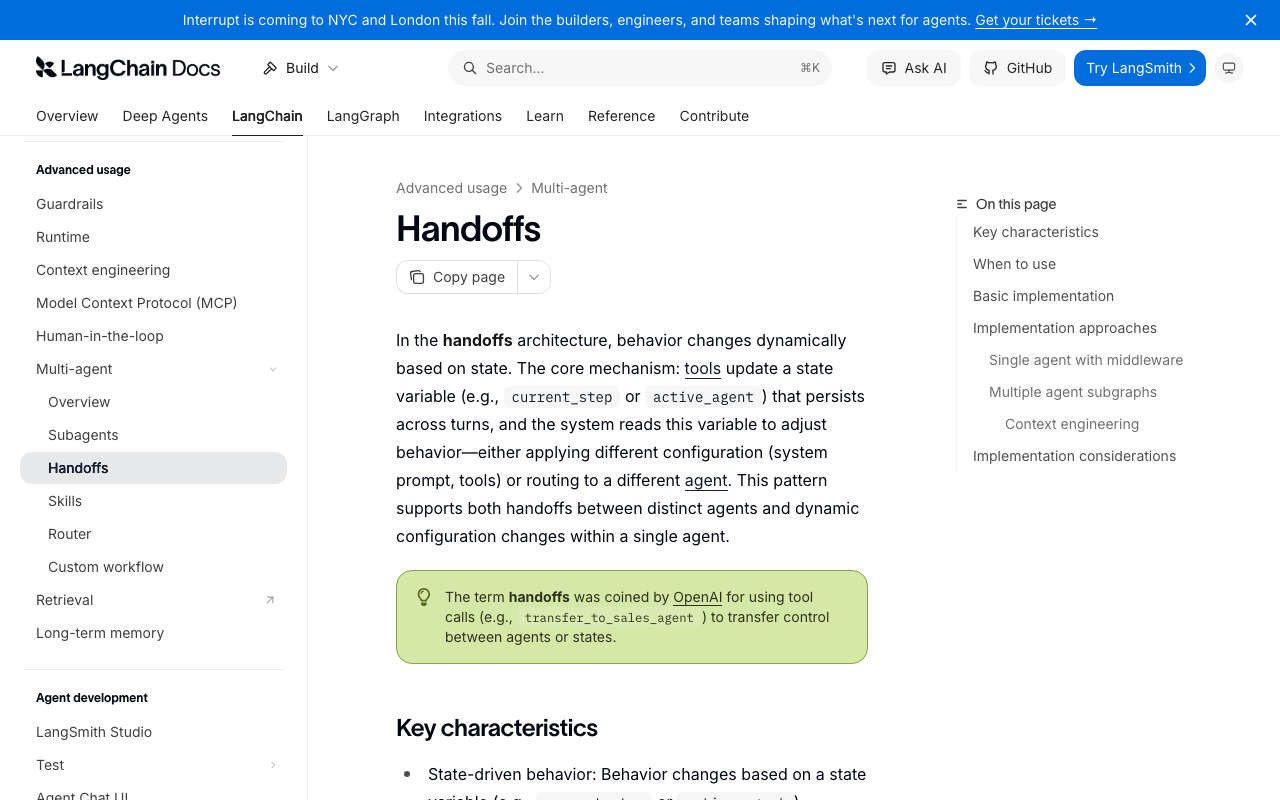Open LangSmith Studio sidebar page
The width and height of the screenshot is (1280, 800).
[153, 732]
